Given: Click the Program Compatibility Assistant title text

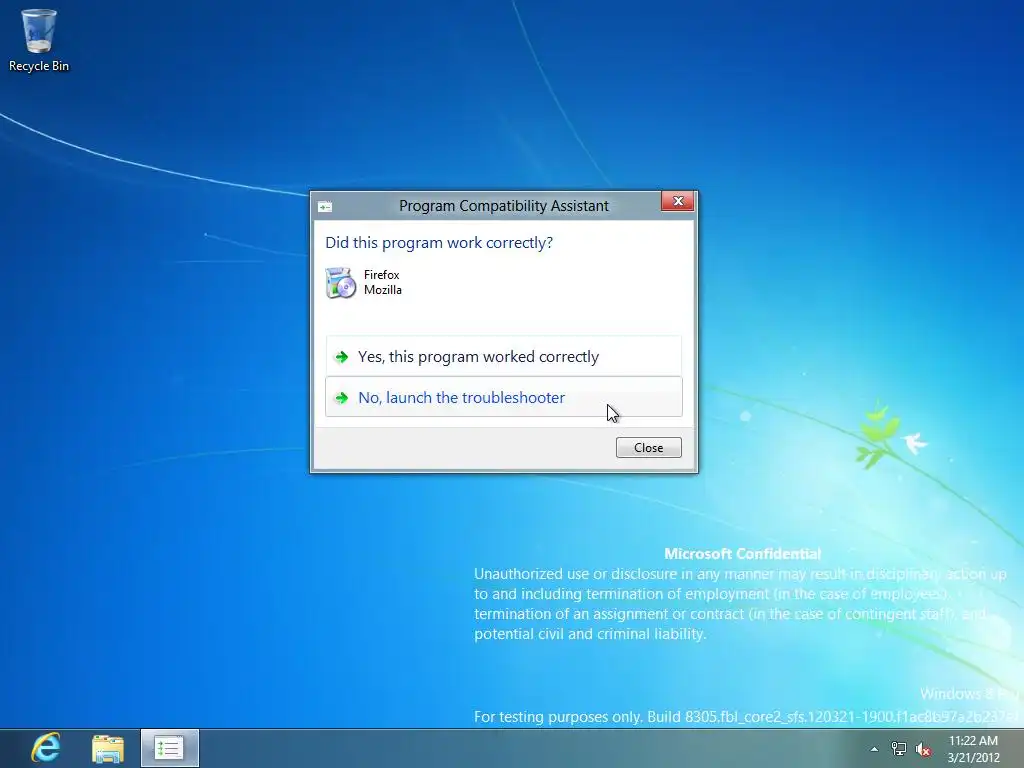Looking at the screenshot, I should tap(504, 206).
